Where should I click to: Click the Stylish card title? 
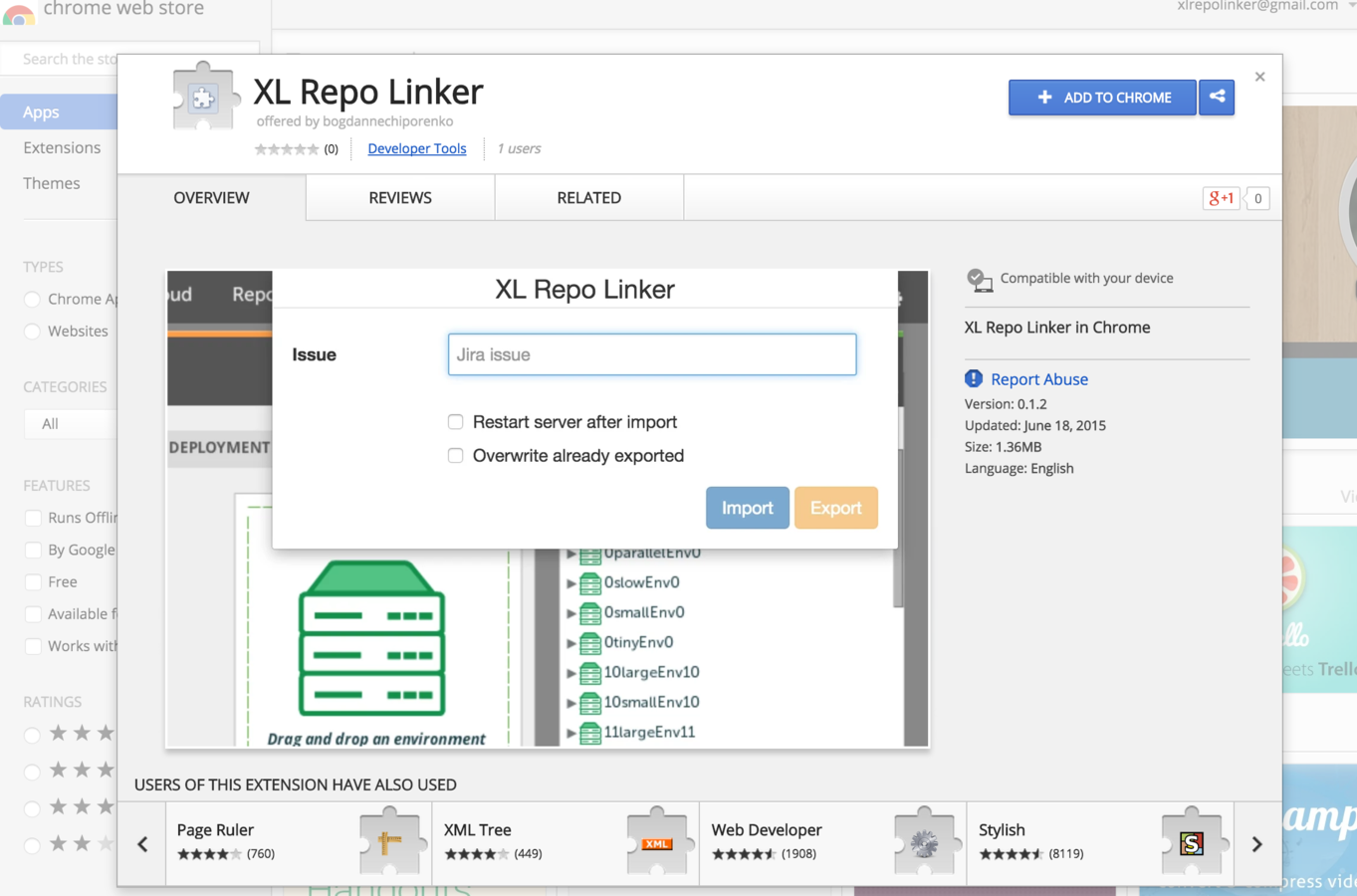coord(1002,829)
